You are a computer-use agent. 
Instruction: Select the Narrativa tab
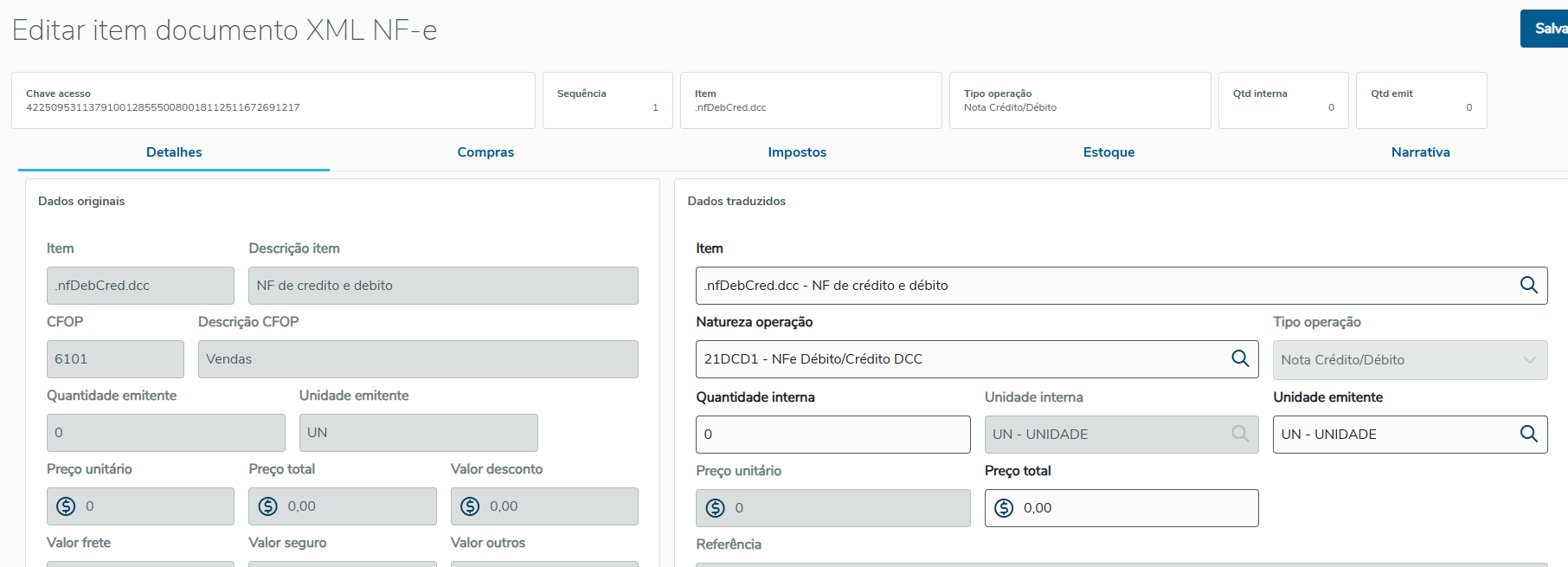click(x=1420, y=152)
